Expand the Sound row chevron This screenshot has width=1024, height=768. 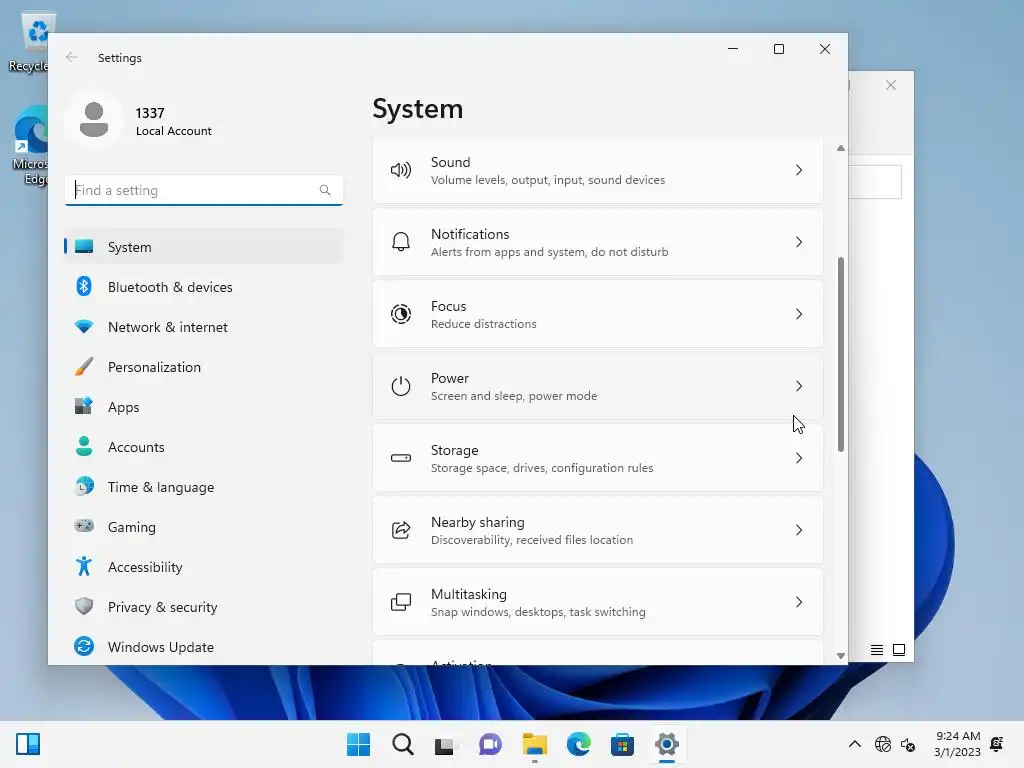[x=799, y=170]
